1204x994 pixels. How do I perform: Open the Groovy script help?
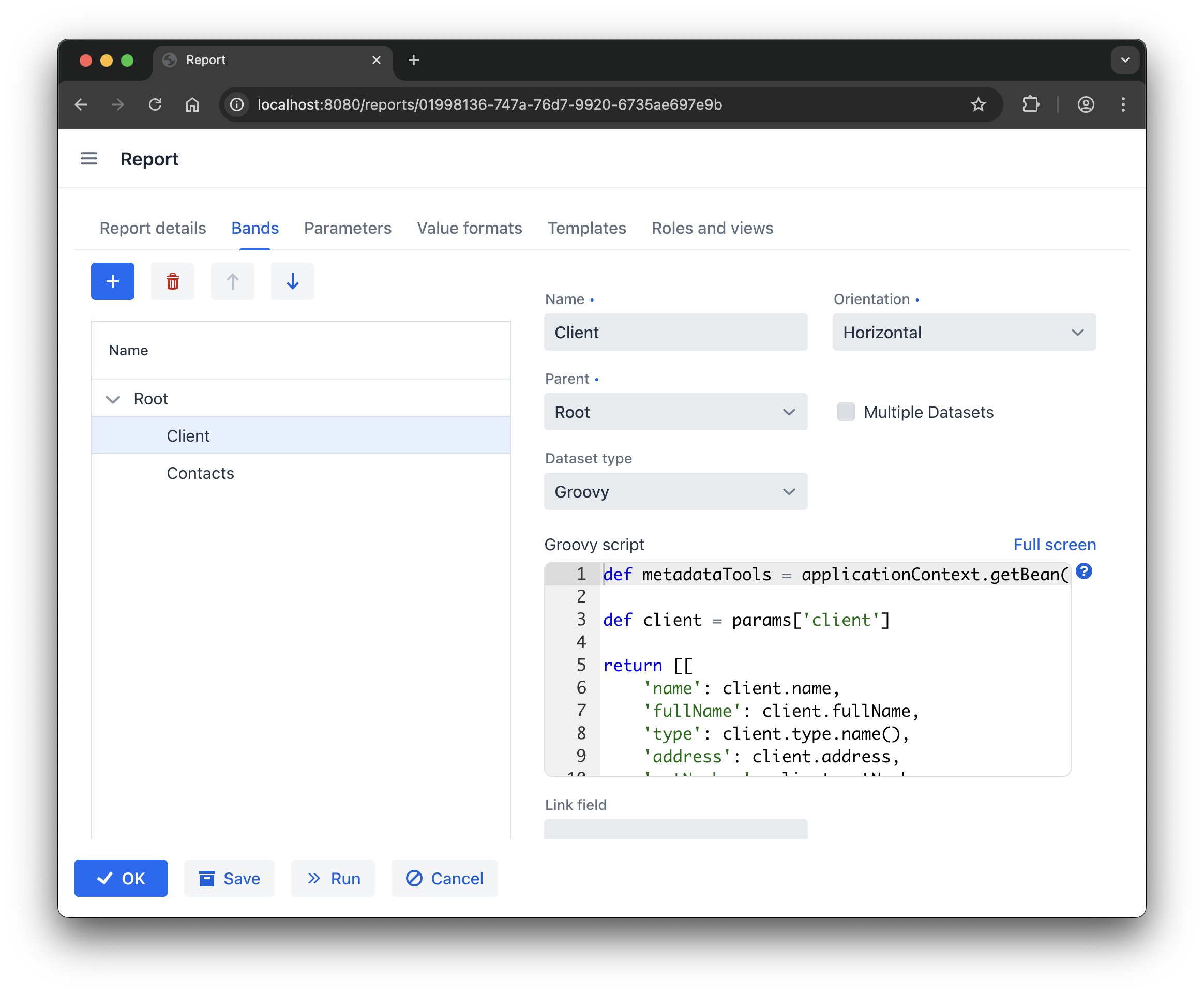[1084, 571]
